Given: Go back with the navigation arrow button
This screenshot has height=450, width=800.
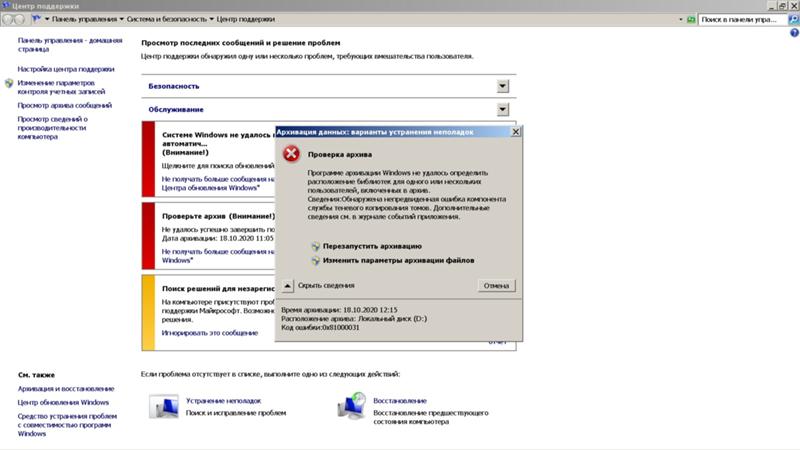Looking at the screenshot, I should click(7, 19).
